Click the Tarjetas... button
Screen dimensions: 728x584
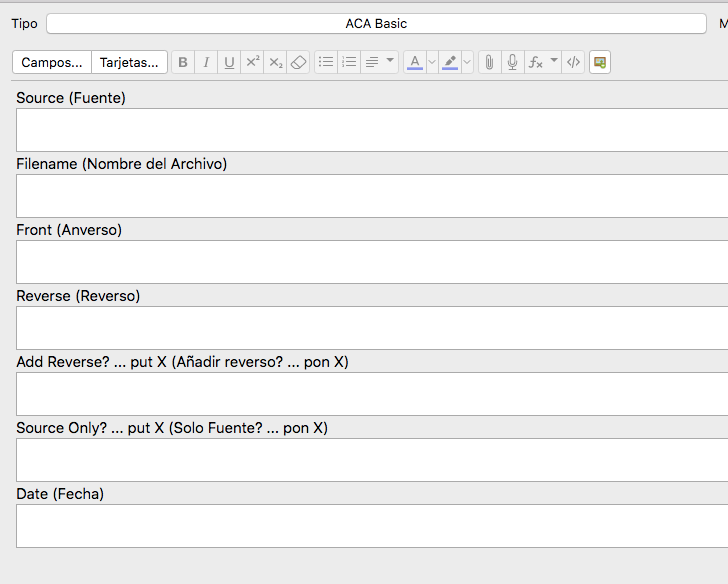coord(129,62)
